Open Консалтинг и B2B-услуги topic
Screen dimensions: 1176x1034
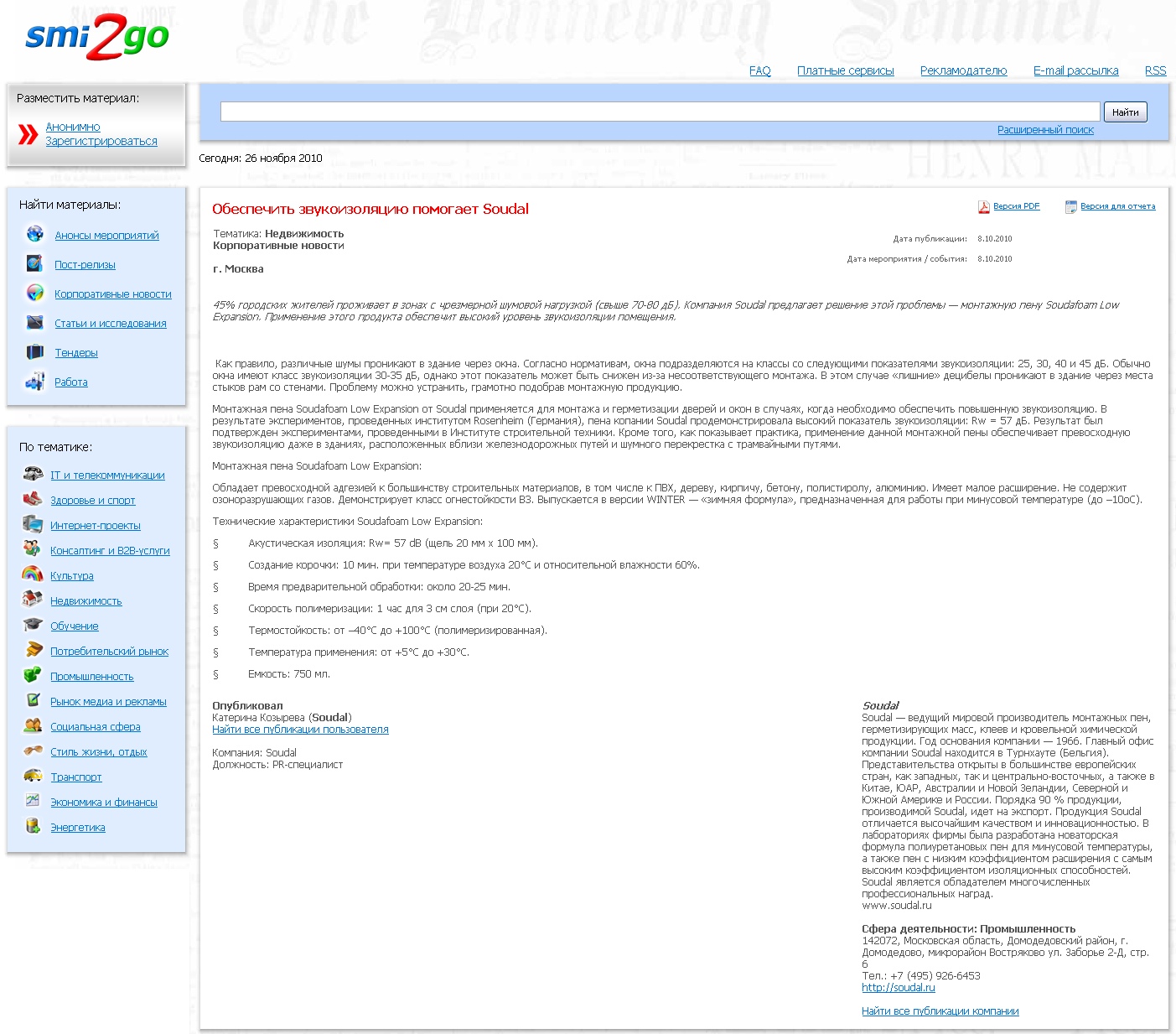110,551
